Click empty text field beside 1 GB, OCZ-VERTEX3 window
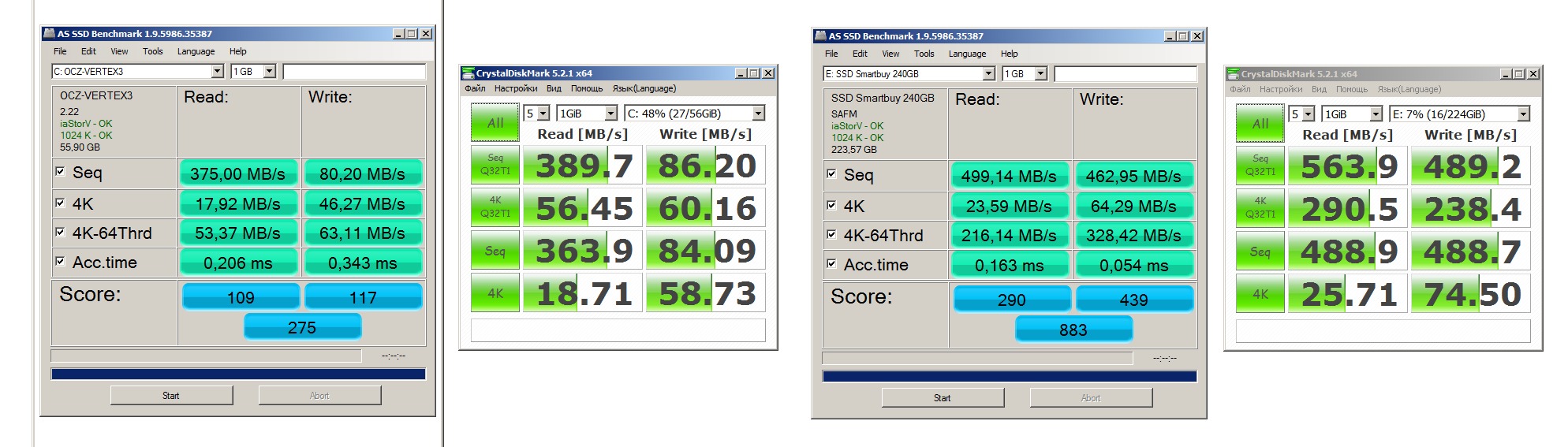 coord(354,71)
